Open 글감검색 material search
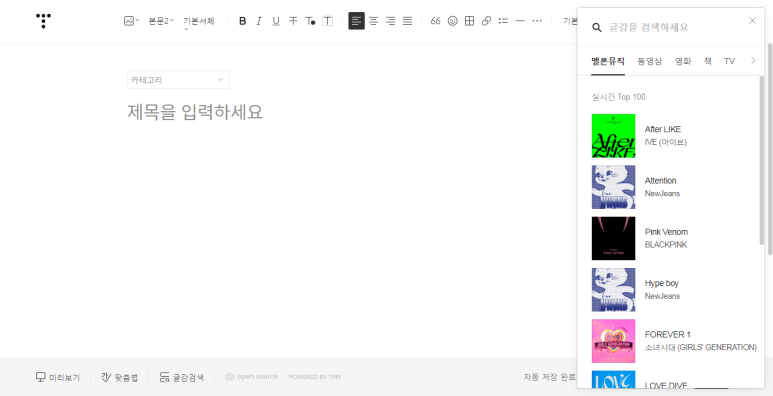Image resolution: width=773 pixels, height=396 pixels. 181,377
